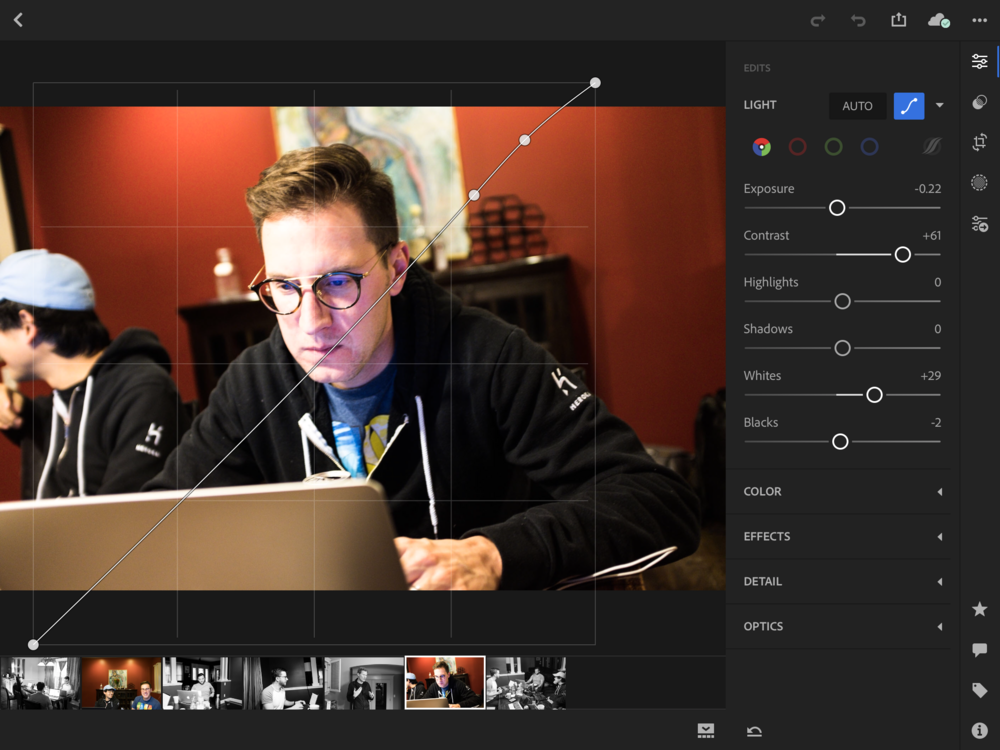Open the share export icon

click(x=898, y=20)
